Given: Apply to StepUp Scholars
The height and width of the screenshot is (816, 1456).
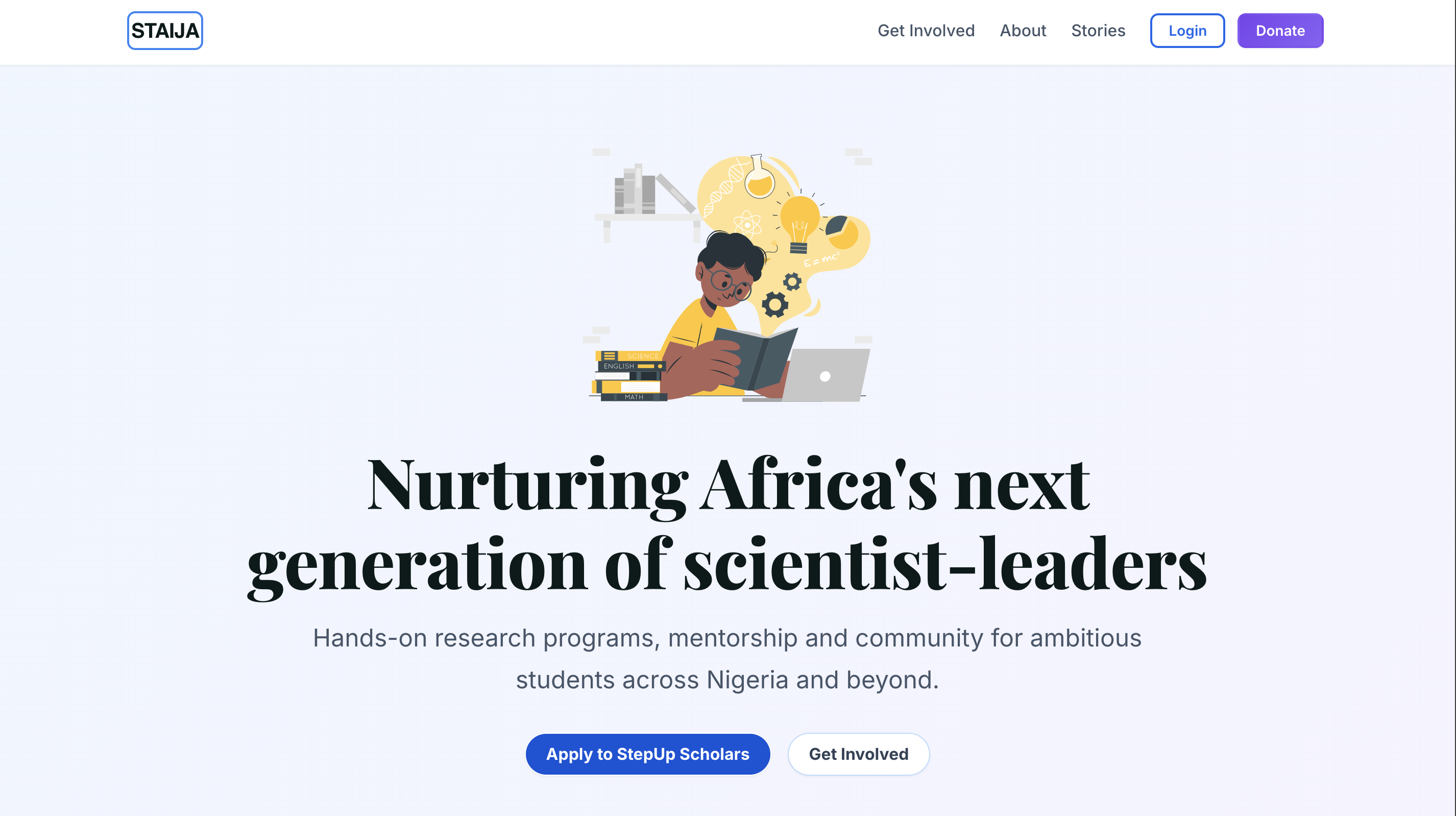Looking at the screenshot, I should 647,754.
